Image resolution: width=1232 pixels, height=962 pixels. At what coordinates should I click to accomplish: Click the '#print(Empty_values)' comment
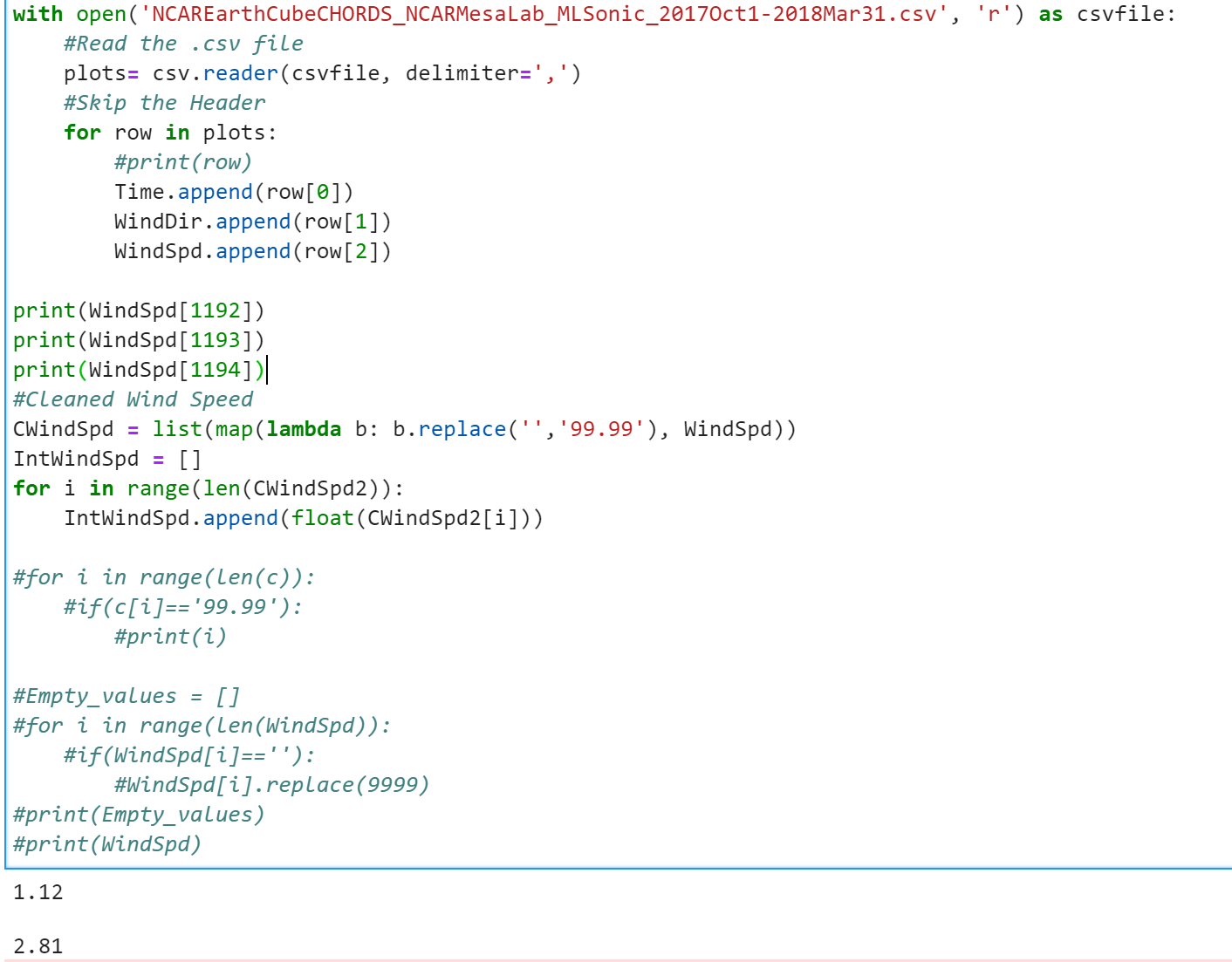point(139,815)
